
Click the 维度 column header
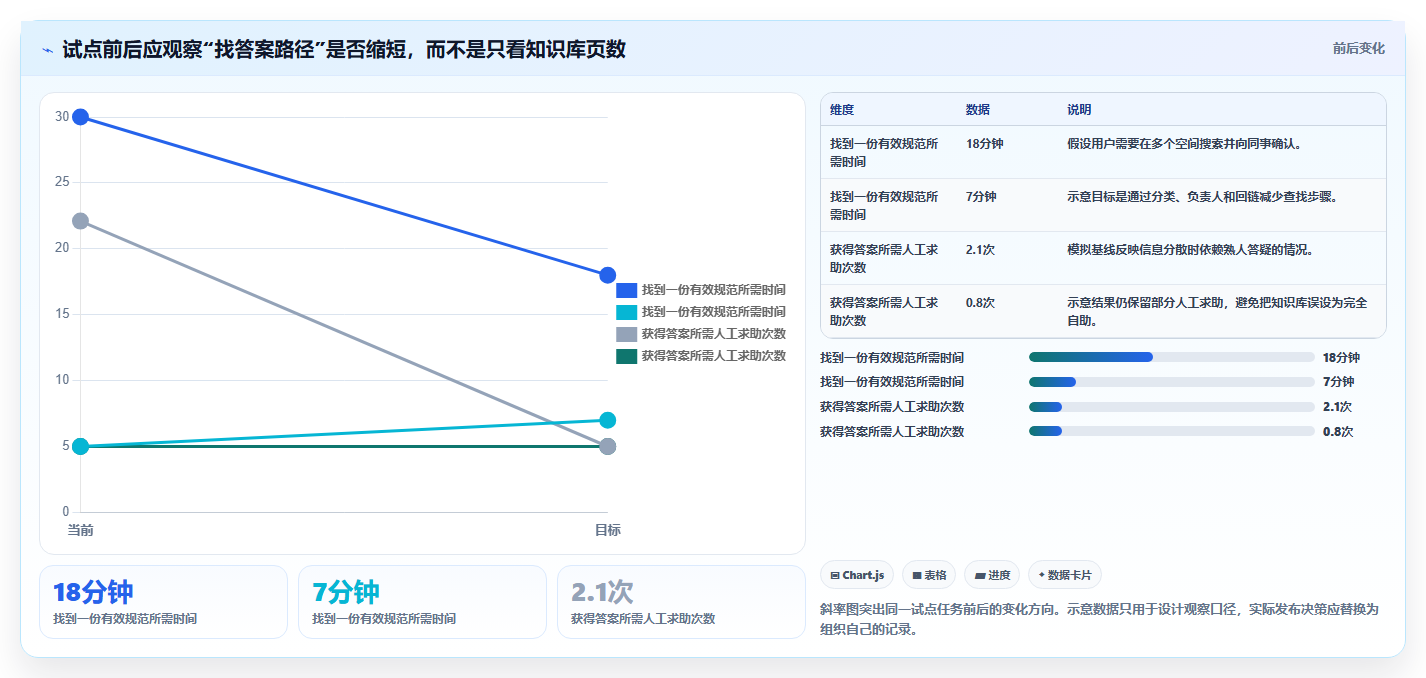click(842, 109)
